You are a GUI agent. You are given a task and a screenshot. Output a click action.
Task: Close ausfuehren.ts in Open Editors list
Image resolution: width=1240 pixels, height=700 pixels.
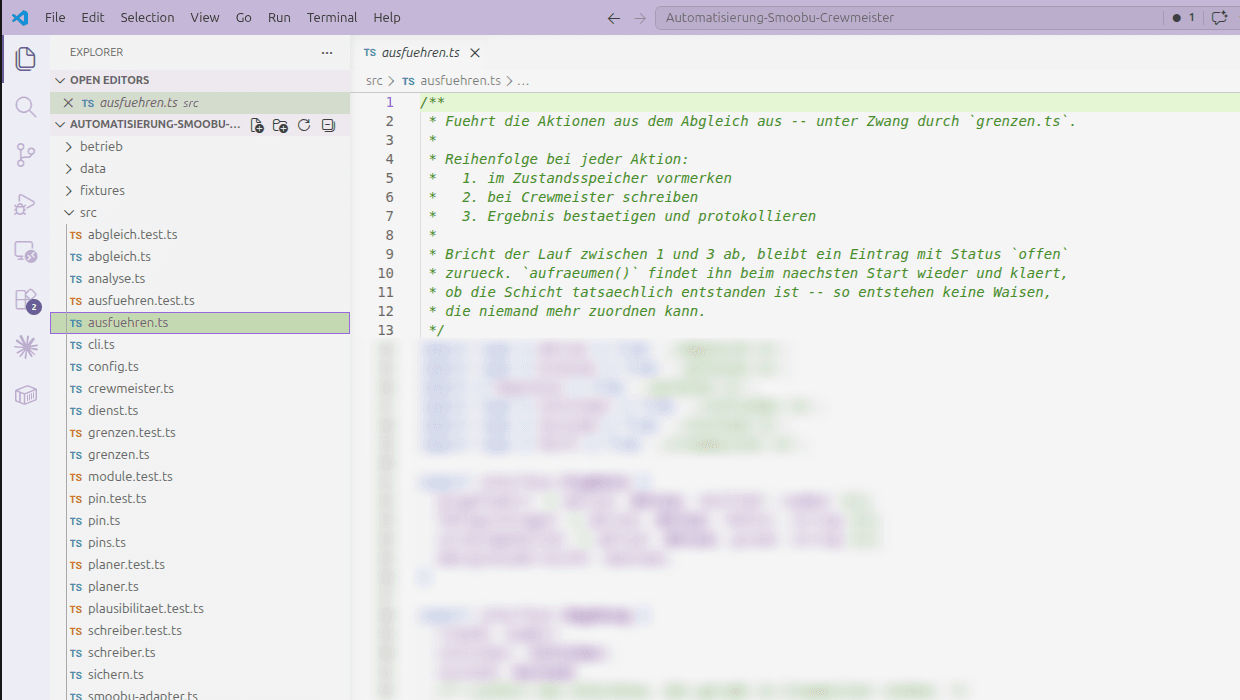68,103
